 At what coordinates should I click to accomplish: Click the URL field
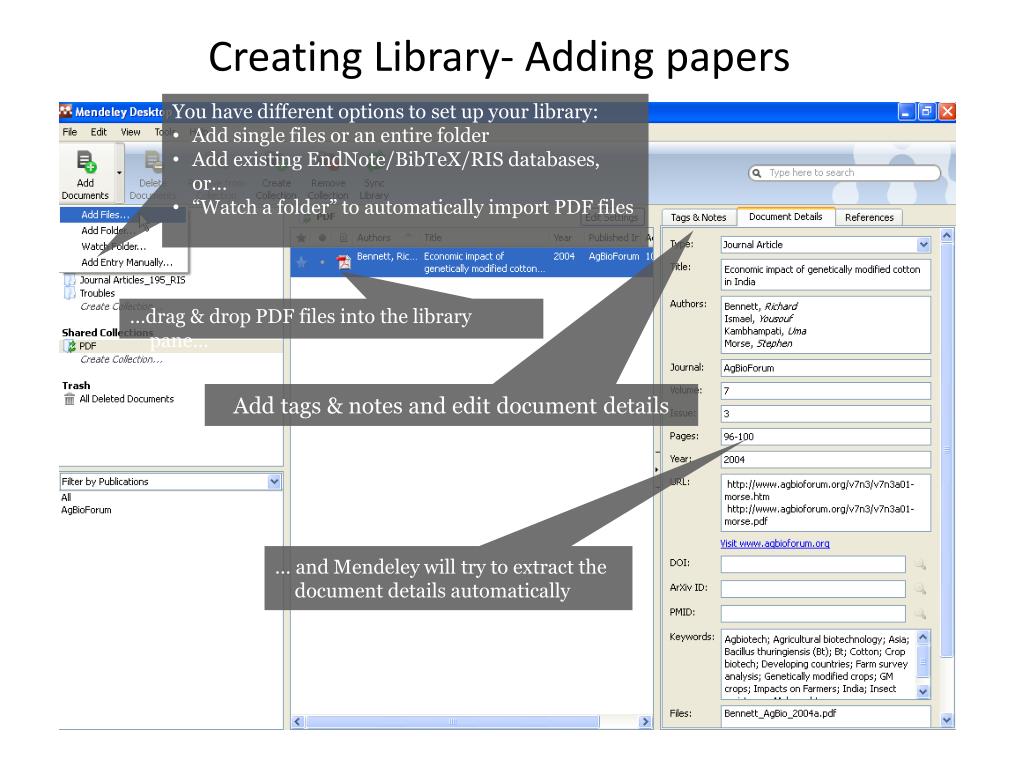[825, 503]
